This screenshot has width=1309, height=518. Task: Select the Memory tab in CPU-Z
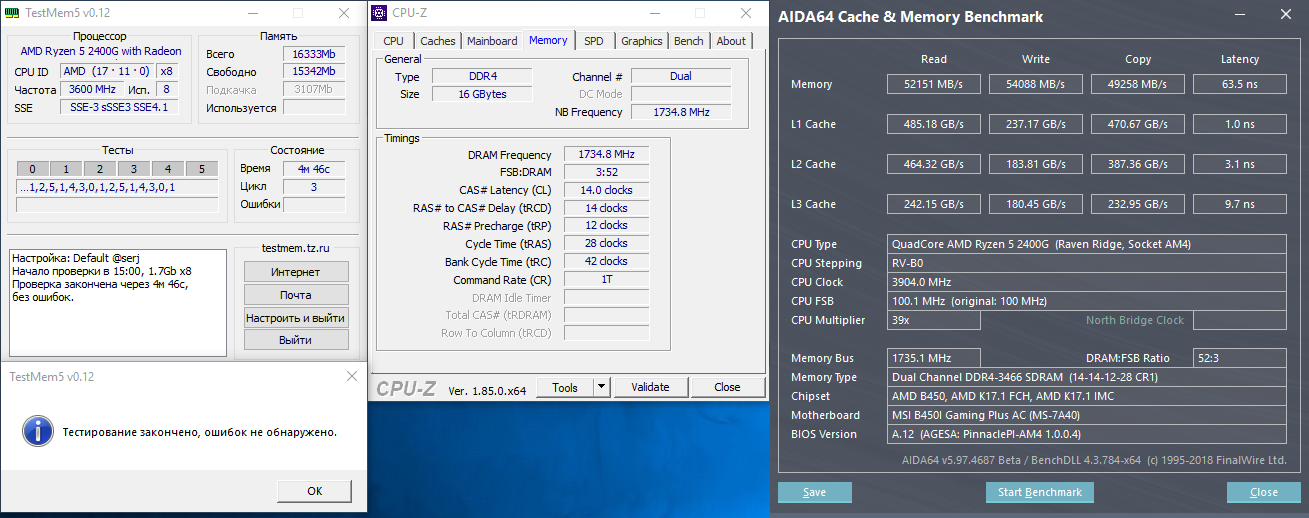[548, 40]
